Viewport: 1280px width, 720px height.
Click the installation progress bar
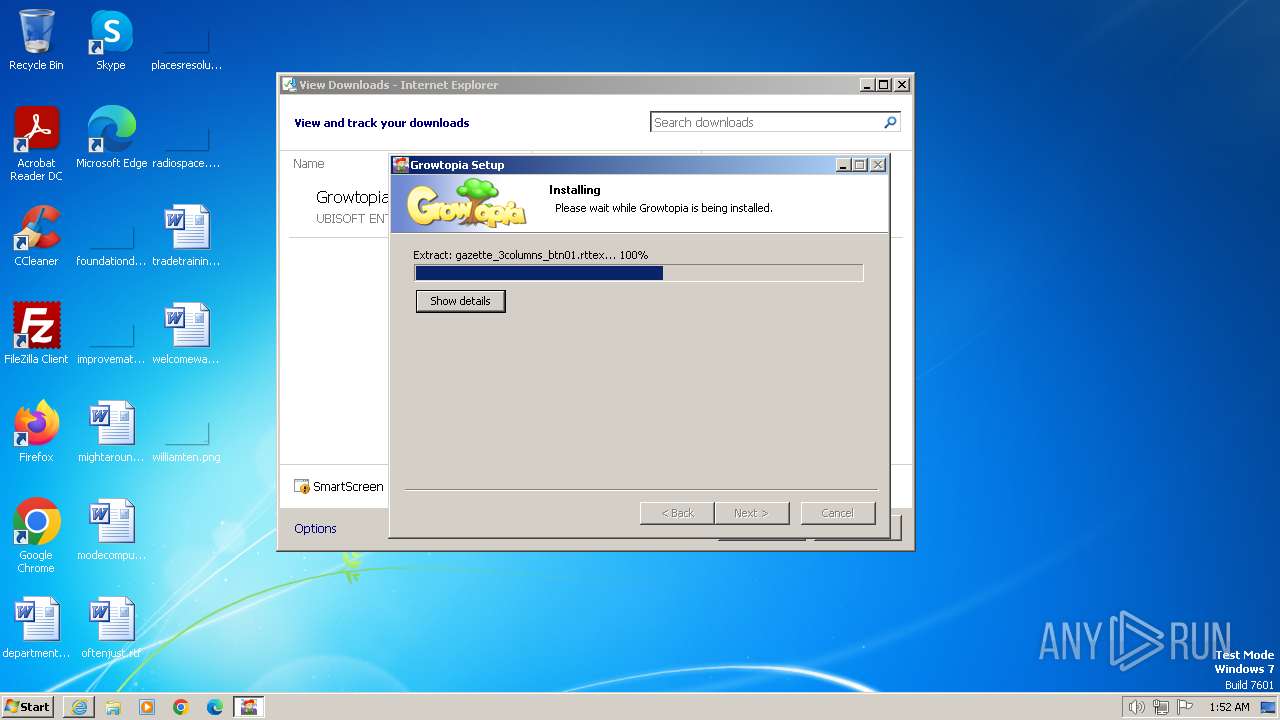(x=639, y=273)
